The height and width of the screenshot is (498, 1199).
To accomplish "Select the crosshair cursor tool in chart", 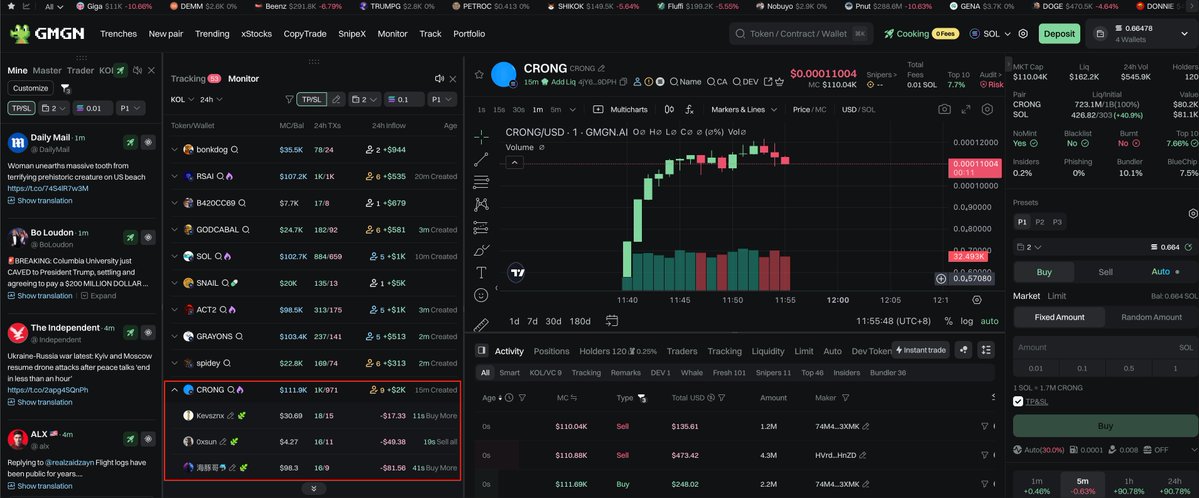I will click(x=481, y=137).
